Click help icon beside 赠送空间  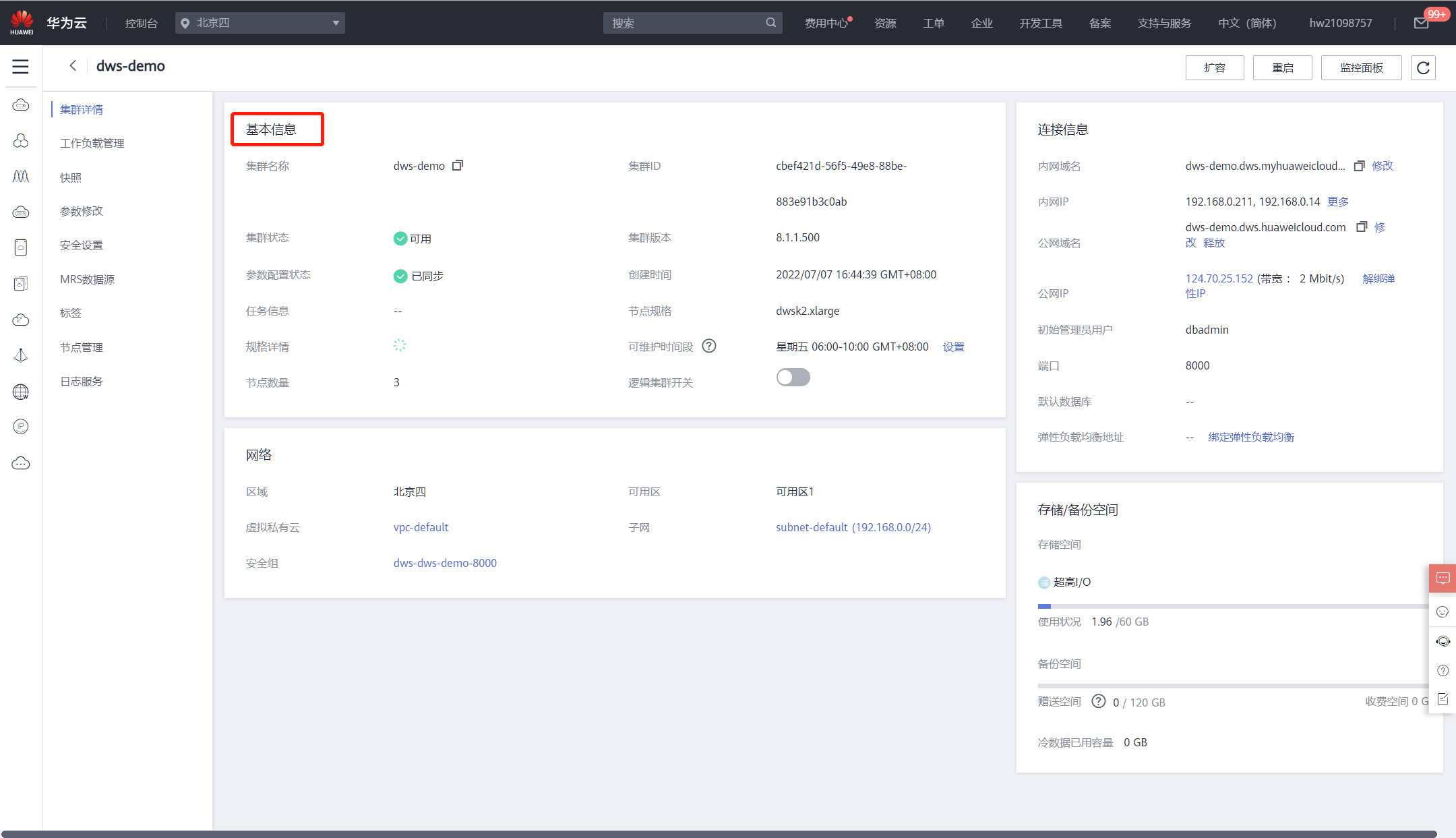pos(1098,701)
